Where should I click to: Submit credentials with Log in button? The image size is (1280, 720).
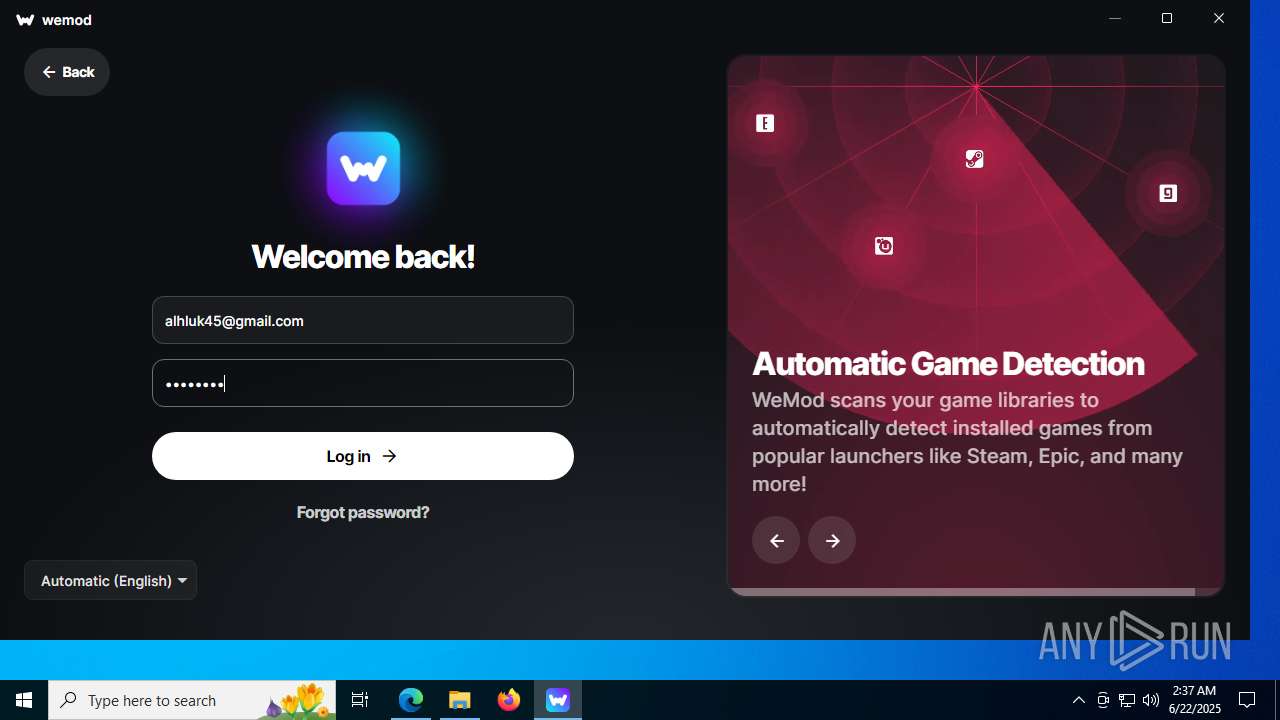coord(363,456)
